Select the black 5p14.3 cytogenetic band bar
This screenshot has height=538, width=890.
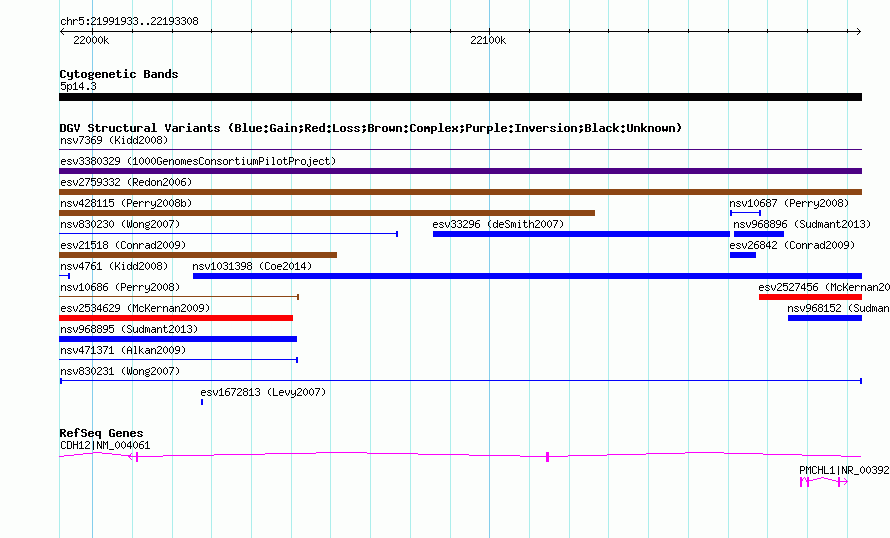coord(460,97)
